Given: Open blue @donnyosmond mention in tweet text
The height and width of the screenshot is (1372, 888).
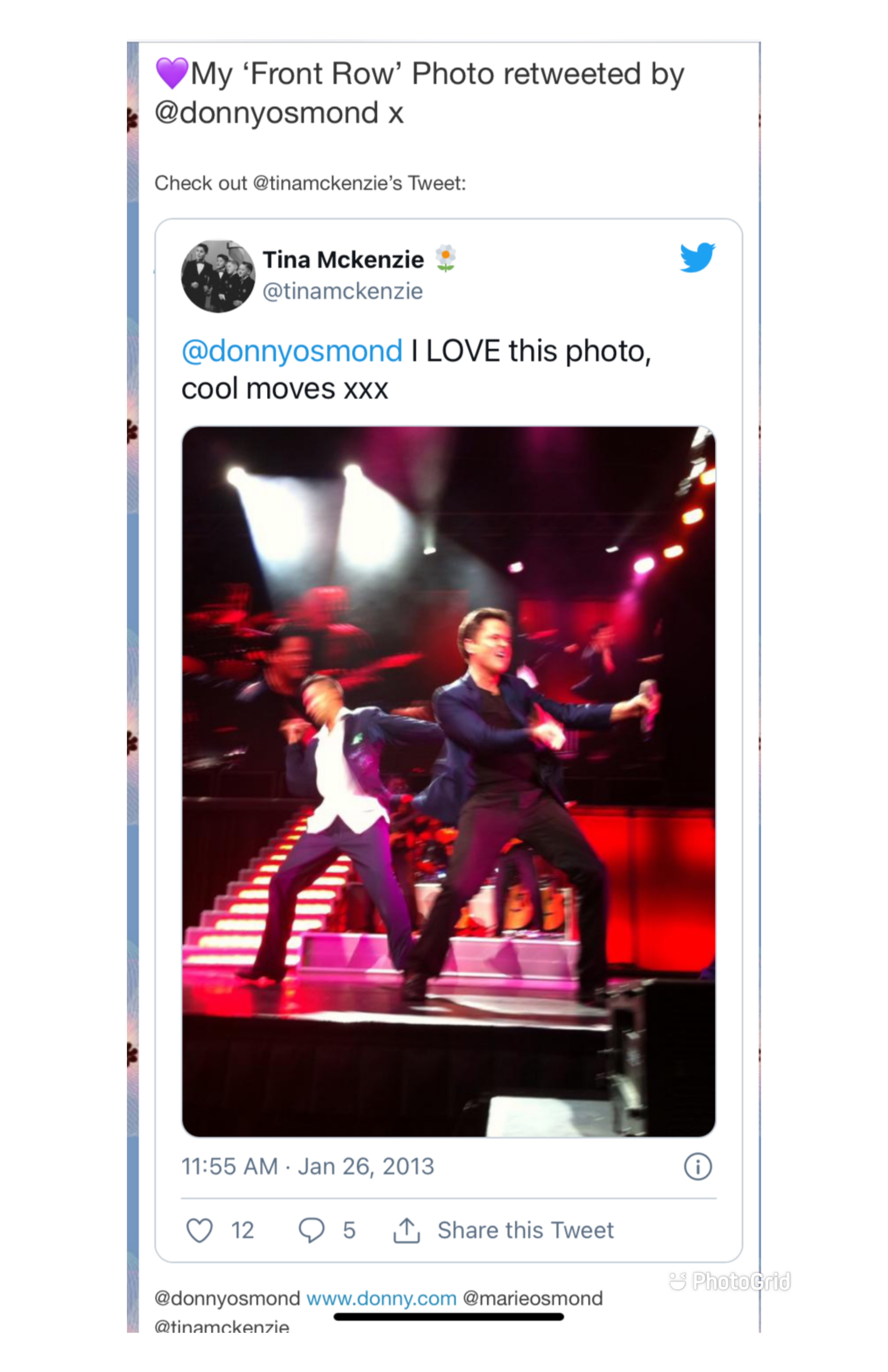Looking at the screenshot, I should click(x=292, y=351).
